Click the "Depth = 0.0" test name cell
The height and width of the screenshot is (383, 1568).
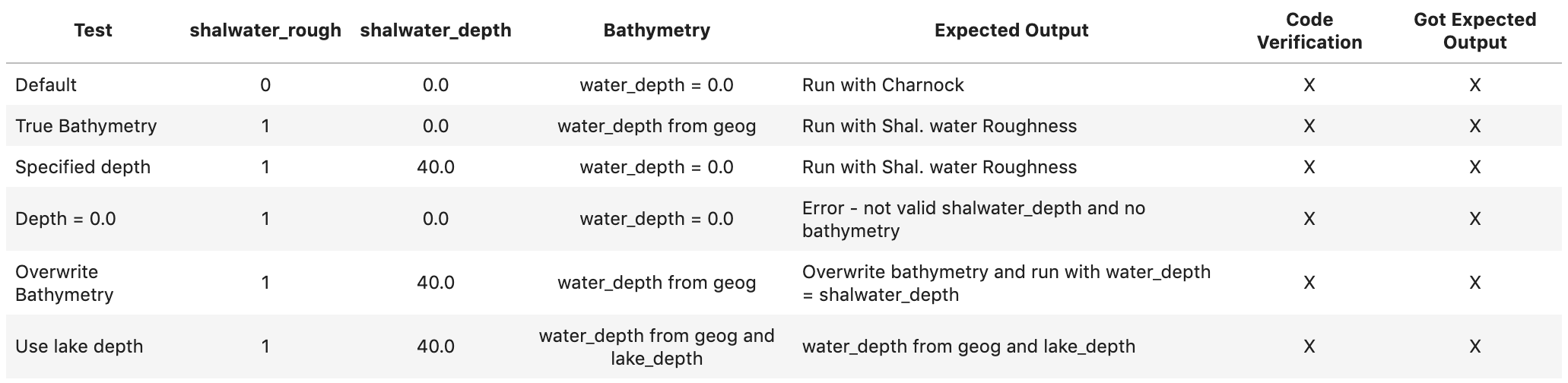click(x=65, y=219)
